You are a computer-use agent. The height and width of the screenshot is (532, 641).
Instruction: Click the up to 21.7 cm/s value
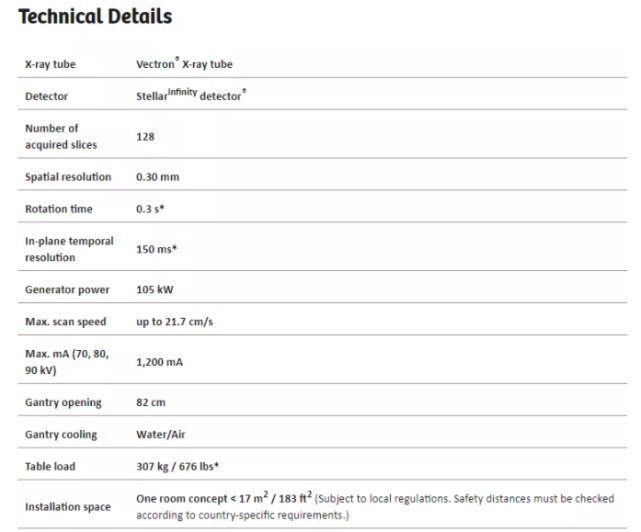click(x=175, y=322)
